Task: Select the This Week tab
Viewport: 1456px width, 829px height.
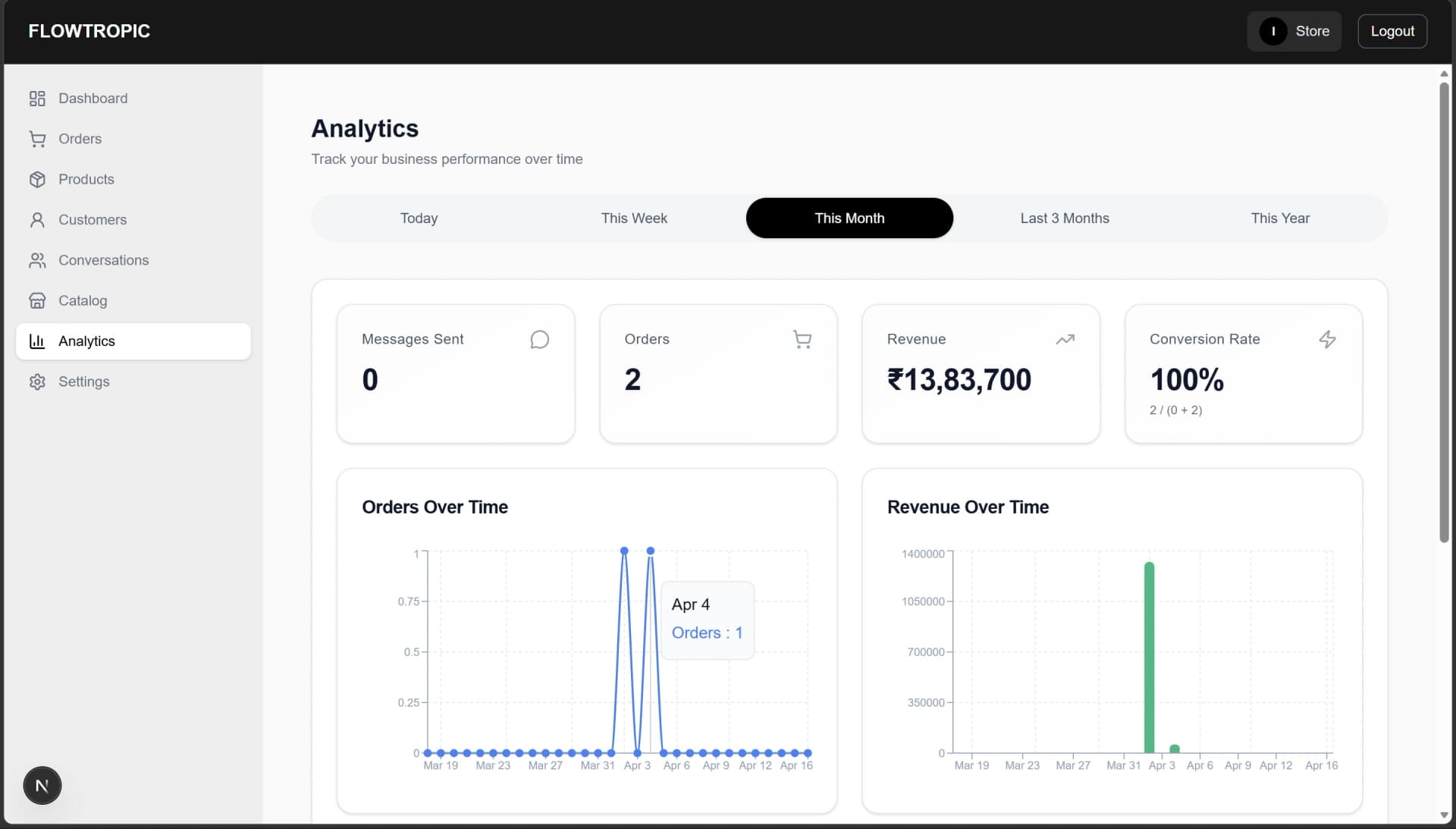Action: [x=634, y=218]
